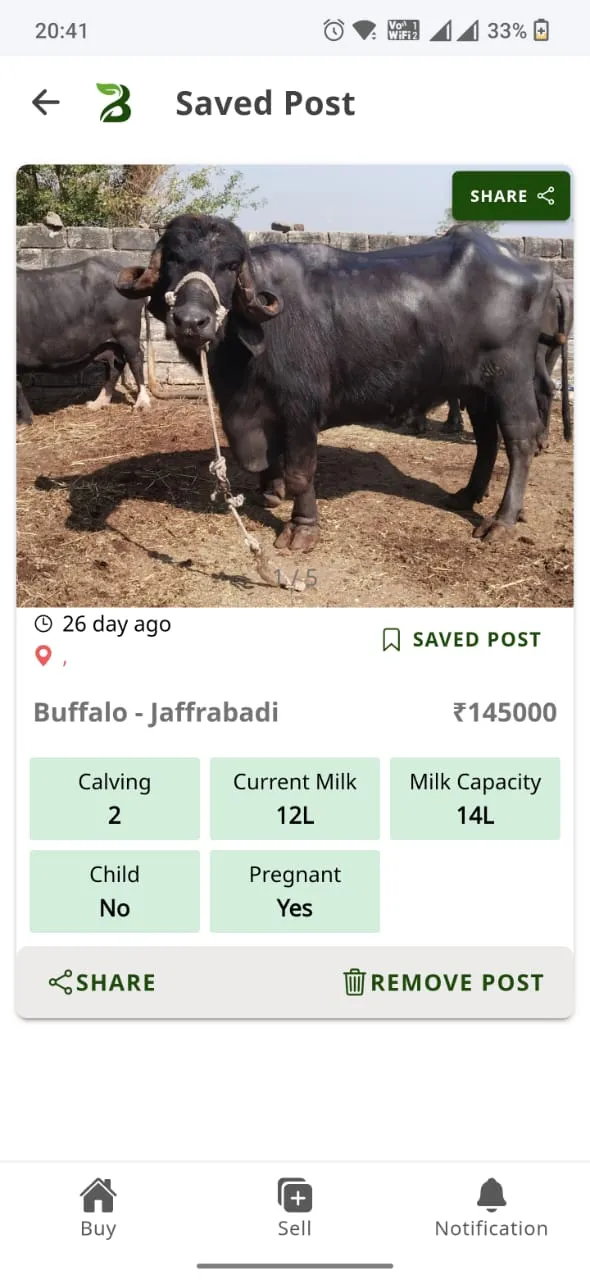Image resolution: width=590 pixels, height=1280 pixels.
Task: Tap the ₹145000 price text
Action: (505, 713)
